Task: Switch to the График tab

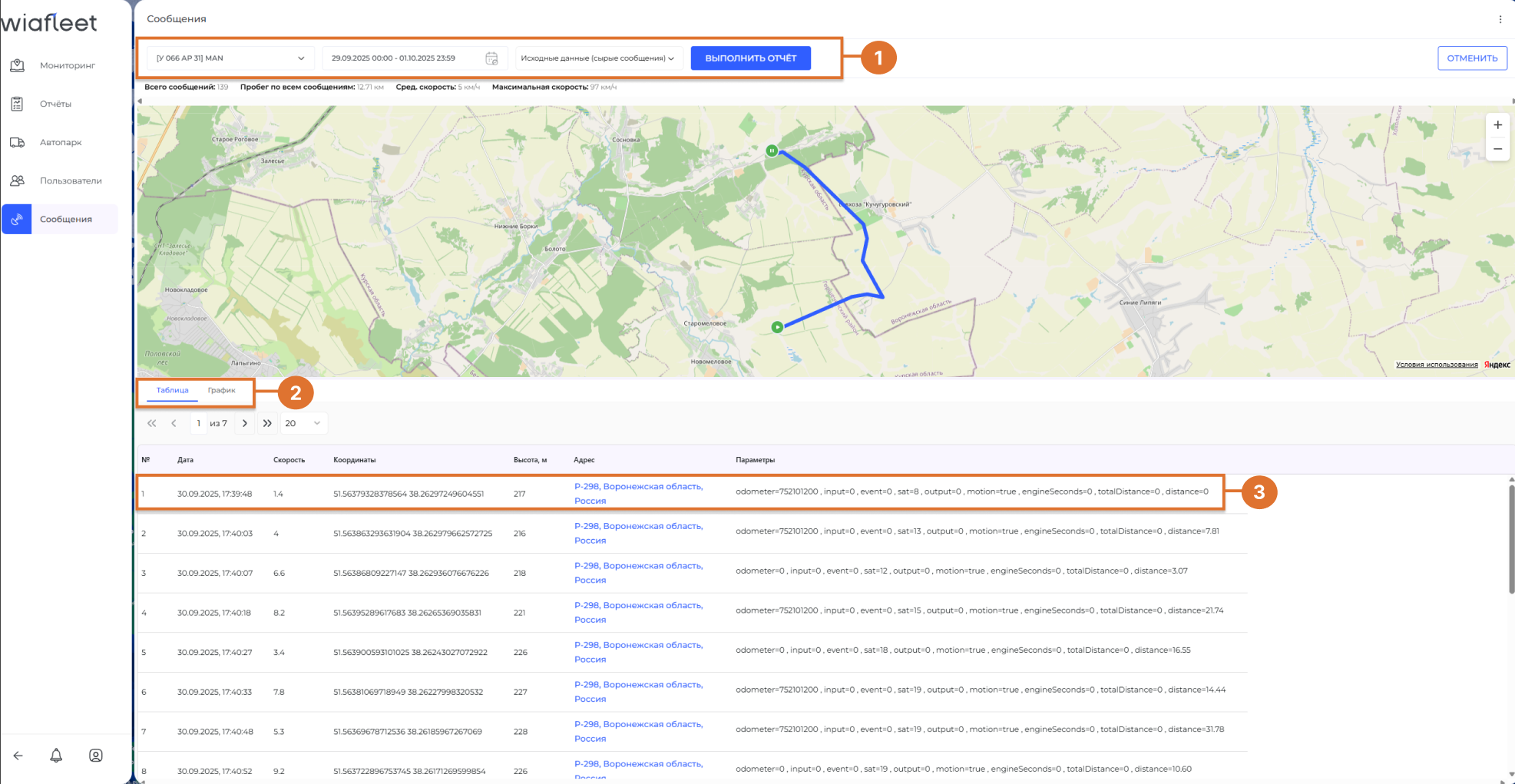Action: pyautogui.click(x=221, y=390)
